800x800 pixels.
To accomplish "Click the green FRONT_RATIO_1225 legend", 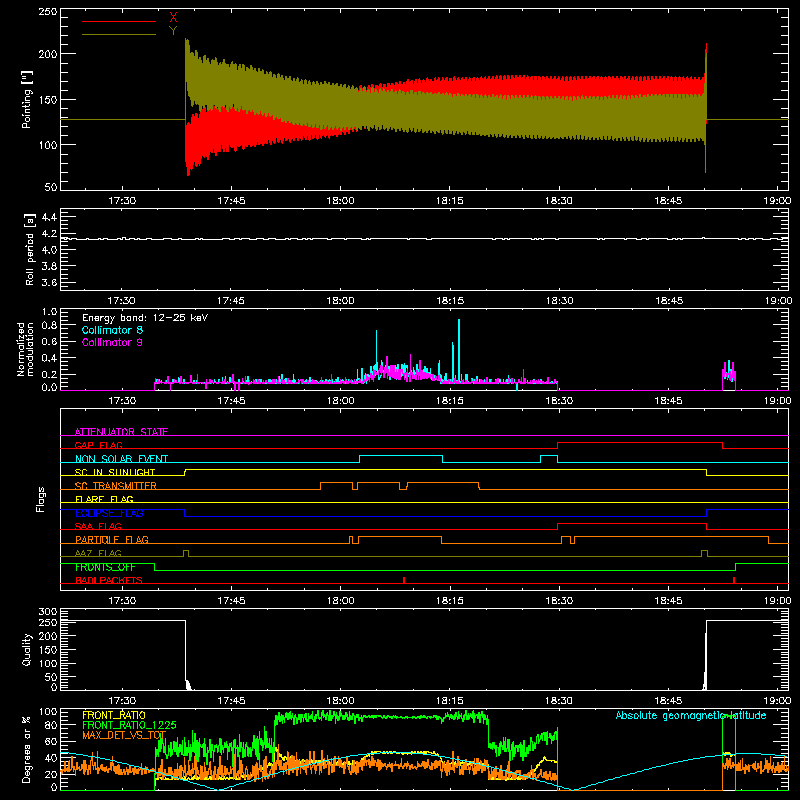I will click(x=129, y=725).
